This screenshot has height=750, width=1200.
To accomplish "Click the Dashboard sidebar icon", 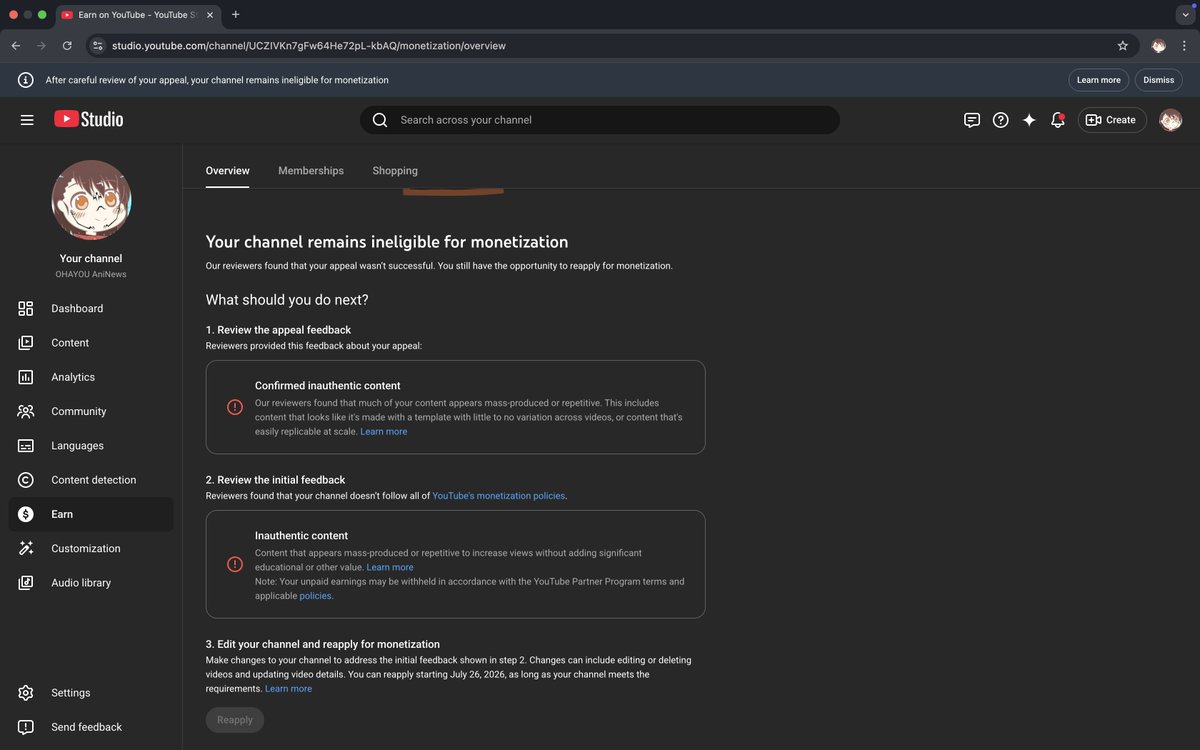I will pyautogui.click(x=26, y=309).
